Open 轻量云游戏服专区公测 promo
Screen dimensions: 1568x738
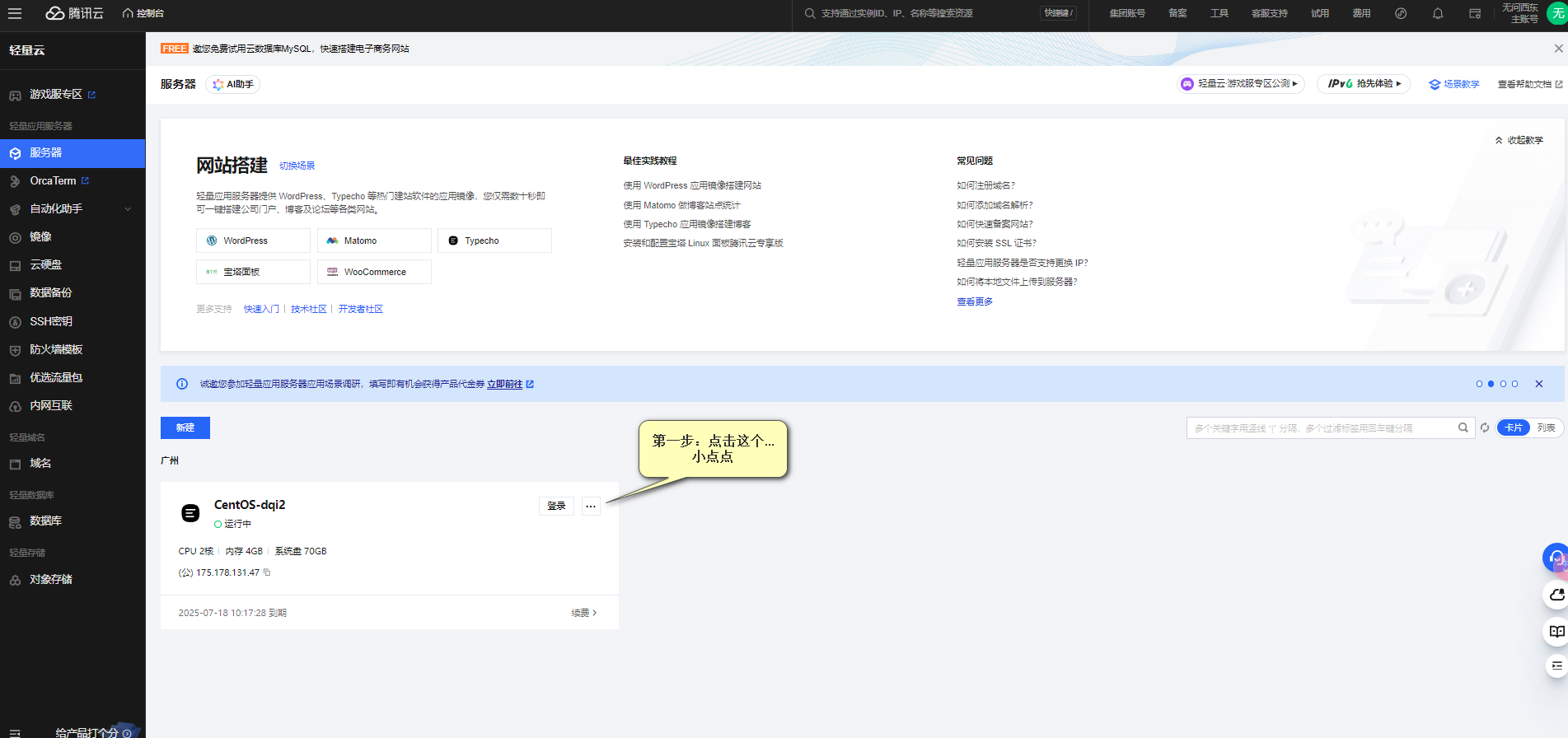click(1241, 84)
